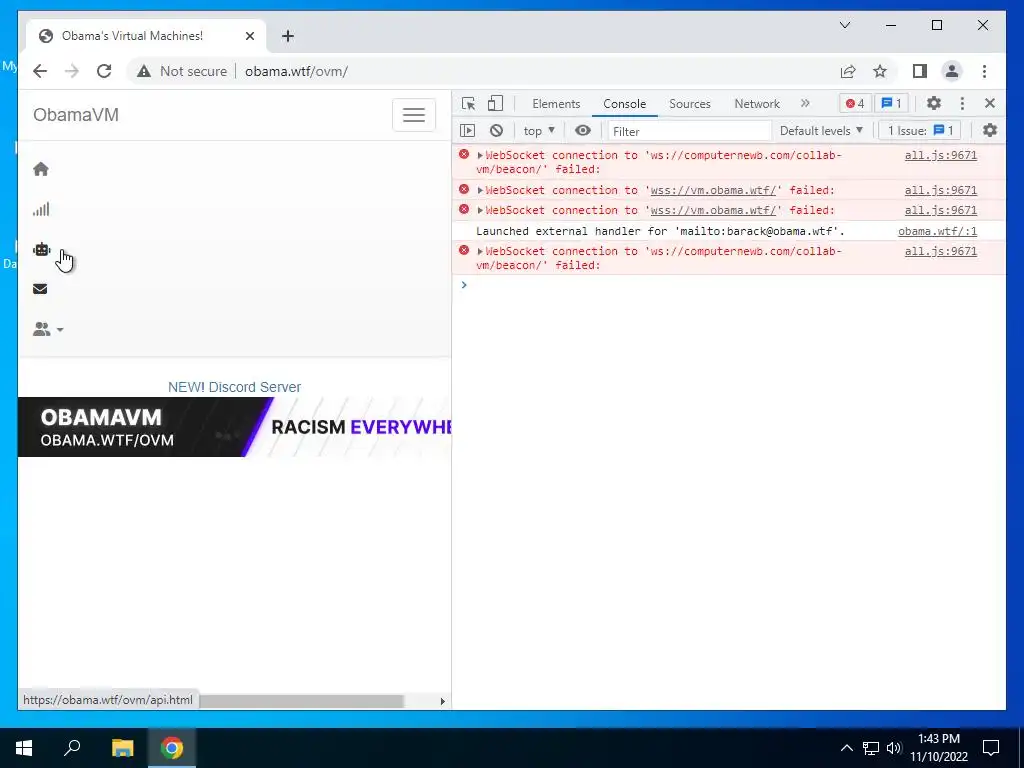
Task: Open File Explorer from the taskbar
Action: pos(122,748)
